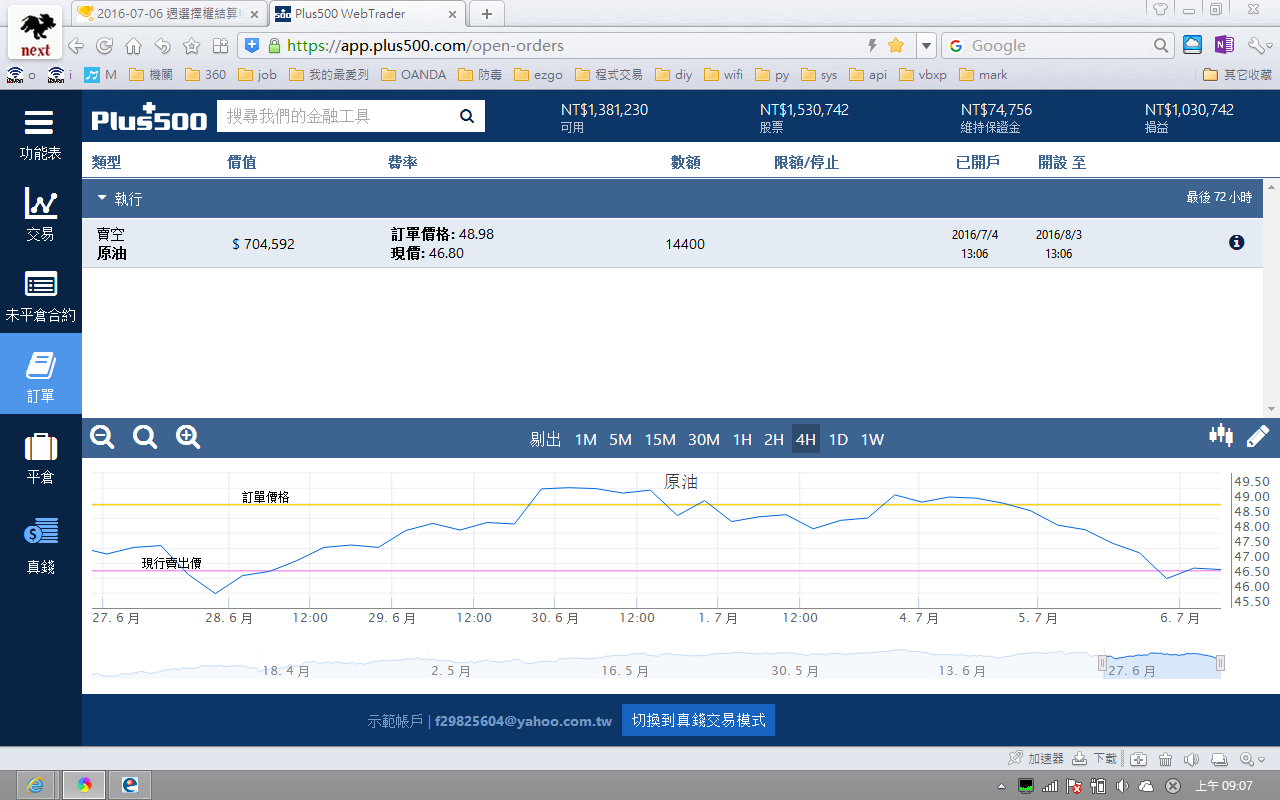This screenshot has width=1280, height=800.
Task: Select the 2H chart timeframe
Action: tap(774, 439)
